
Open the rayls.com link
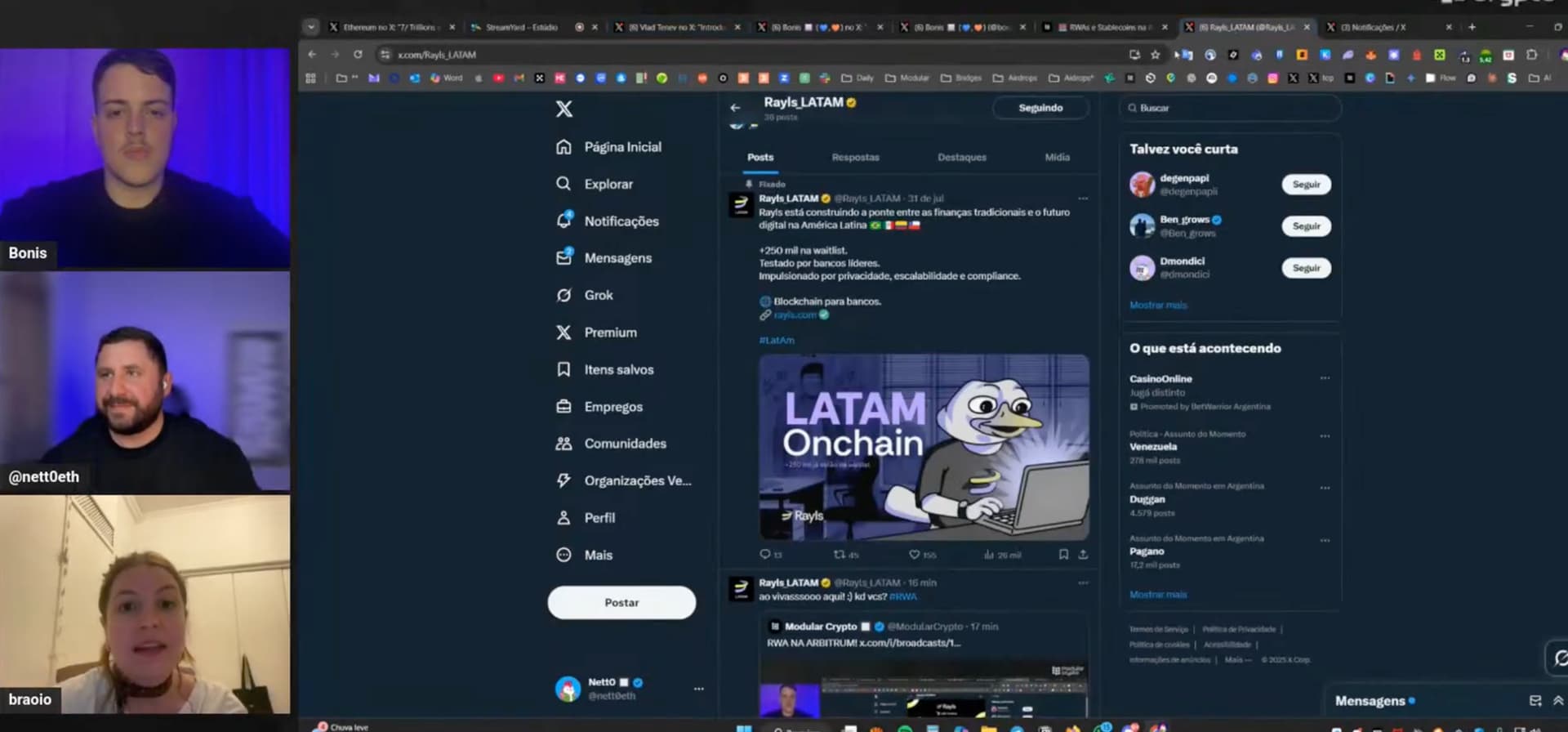point(795,315)
